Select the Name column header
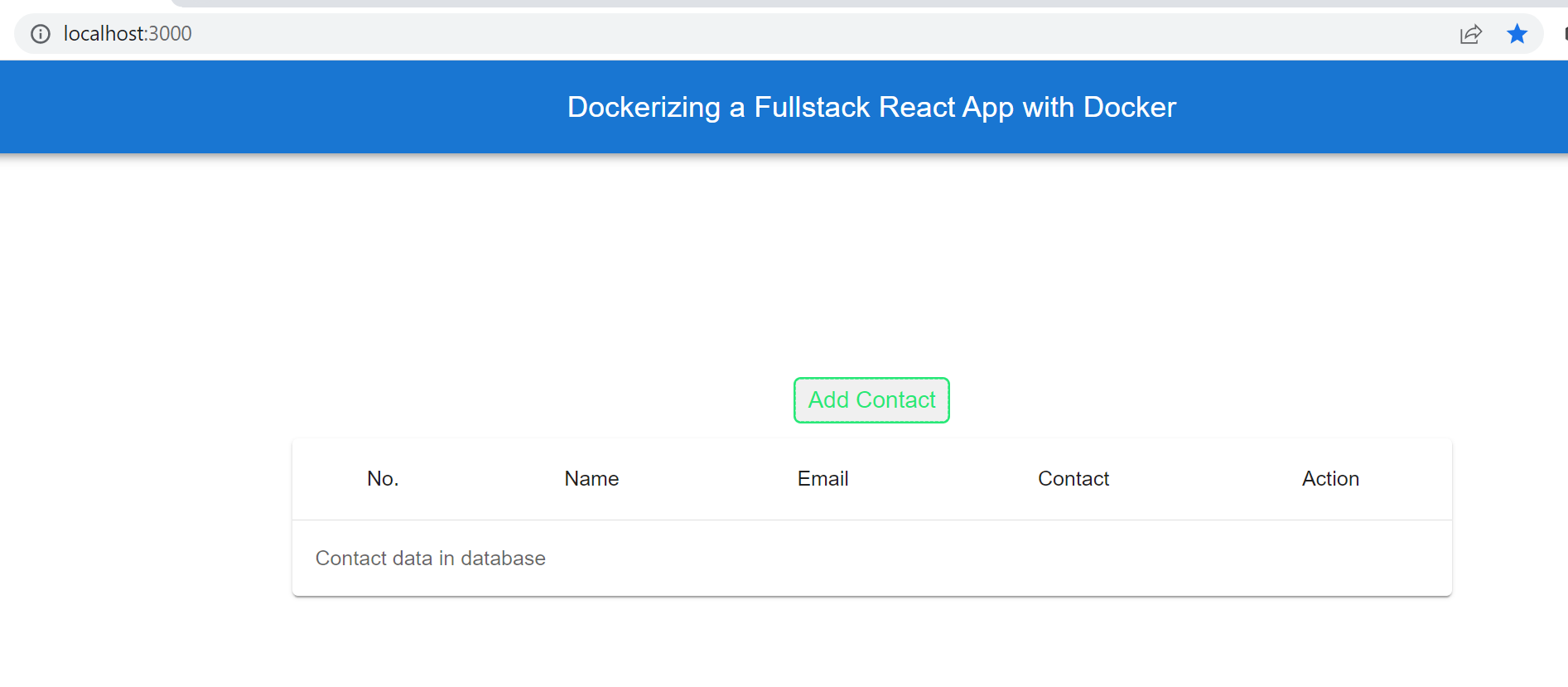 591,479
